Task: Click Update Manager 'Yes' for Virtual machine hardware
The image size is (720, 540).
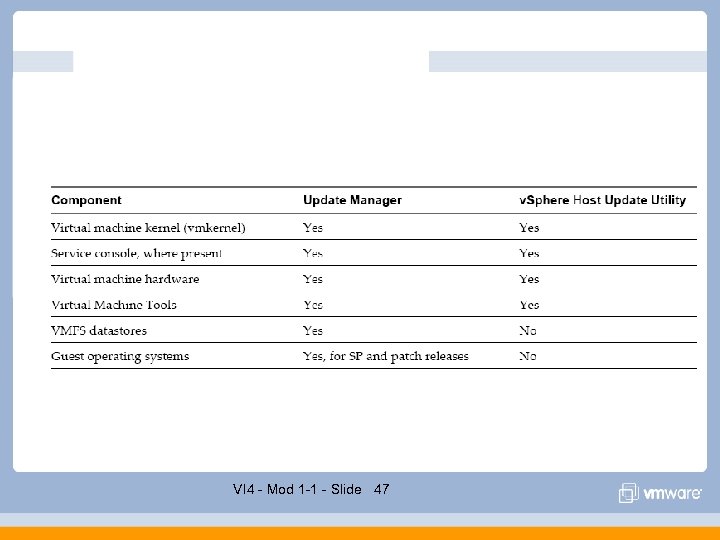Action: [313, 279]
